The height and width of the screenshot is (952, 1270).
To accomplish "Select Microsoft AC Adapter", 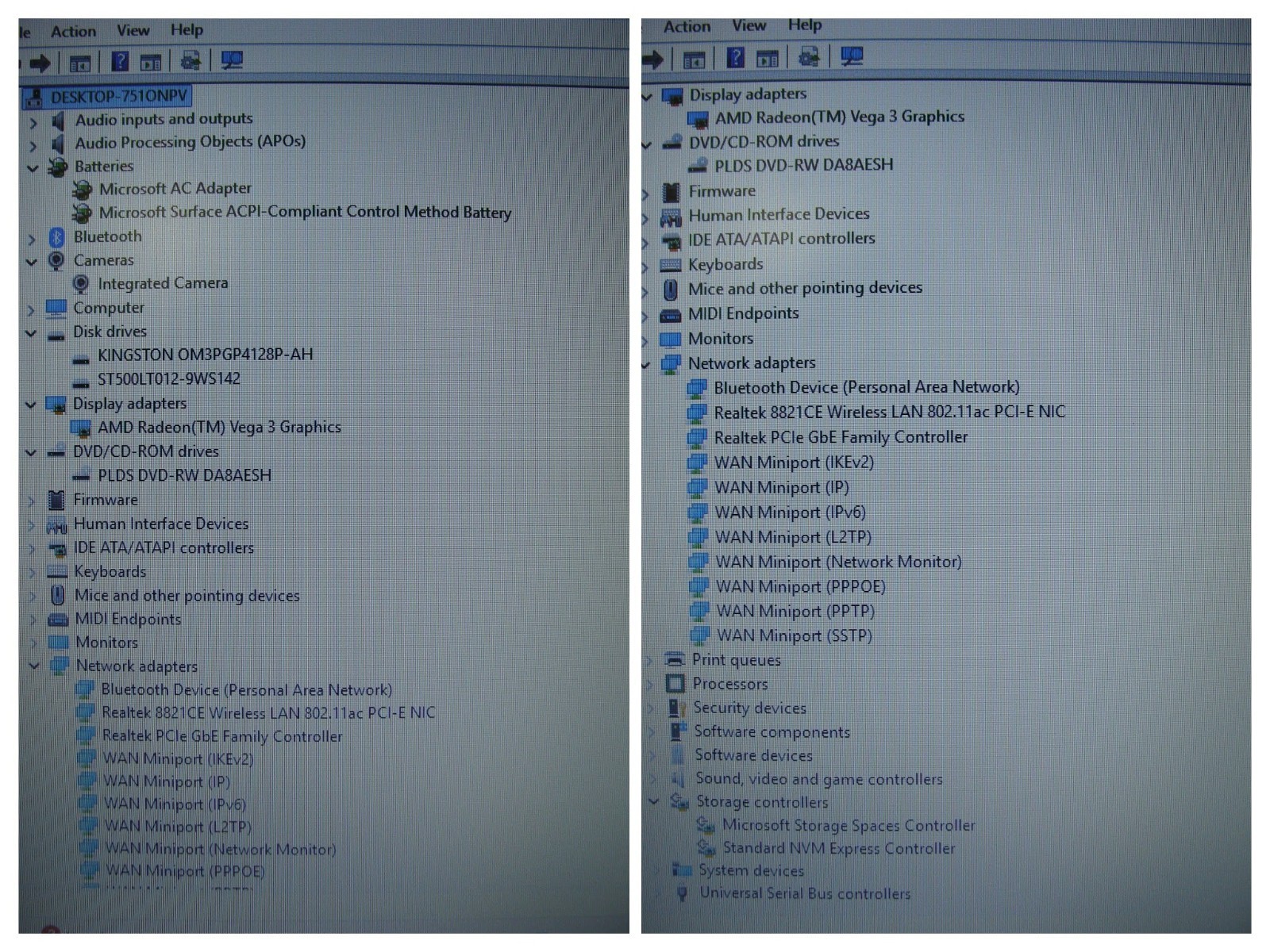I will coord(175,189).
